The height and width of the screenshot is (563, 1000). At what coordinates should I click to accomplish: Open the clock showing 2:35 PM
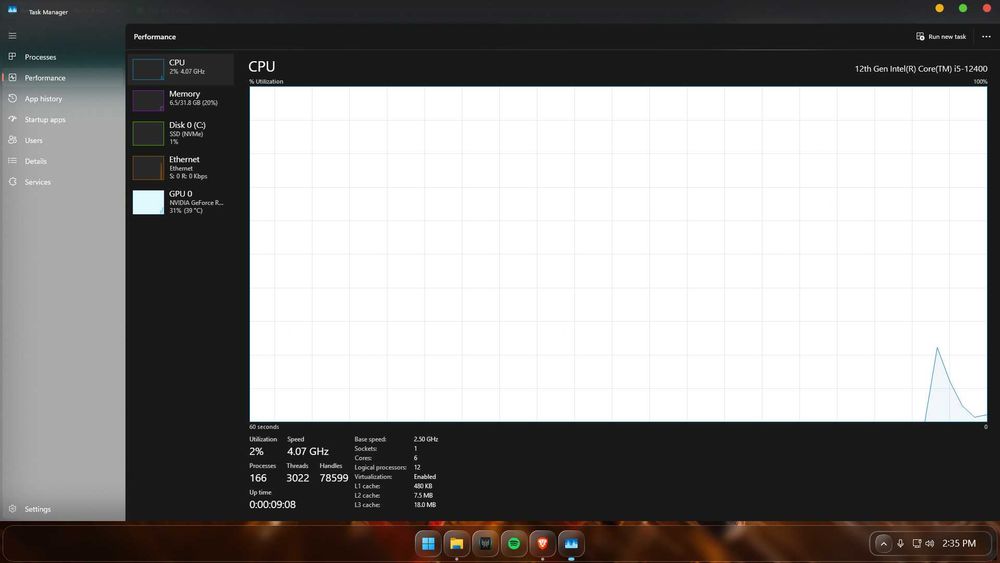[959, 544]
